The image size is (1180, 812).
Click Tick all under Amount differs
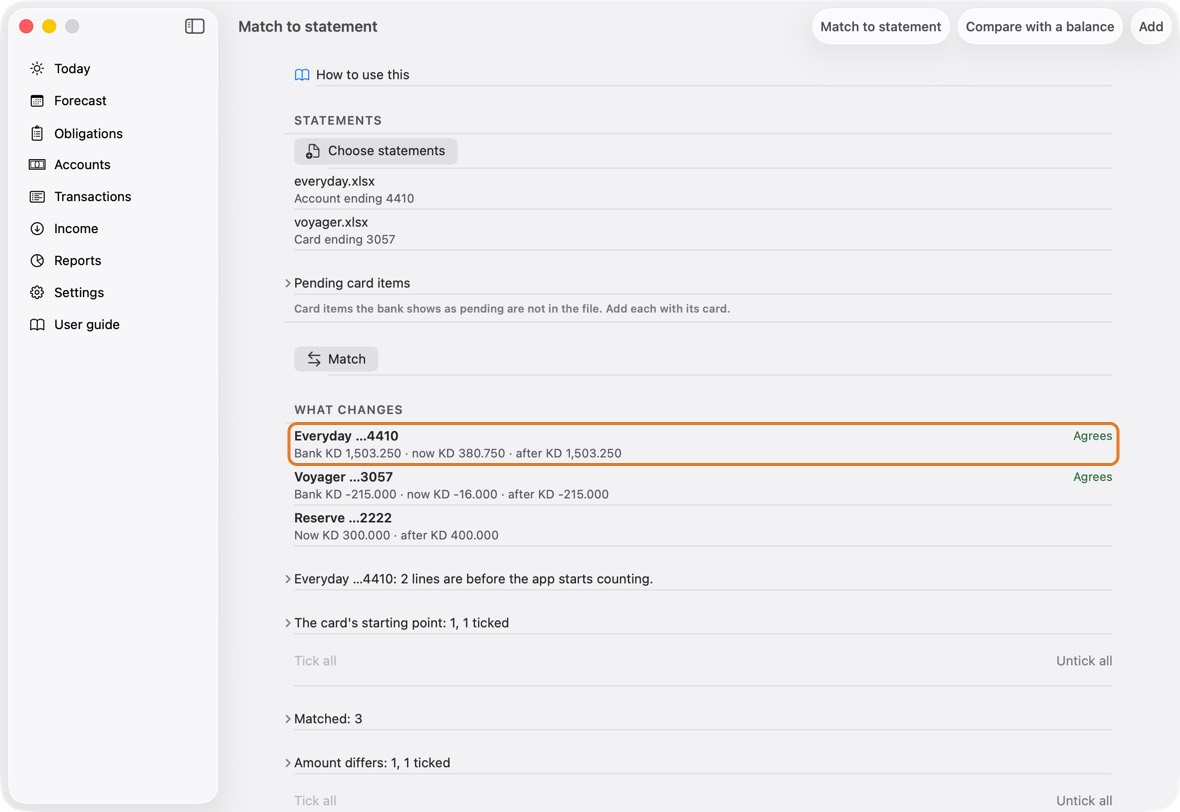[315, 801]
